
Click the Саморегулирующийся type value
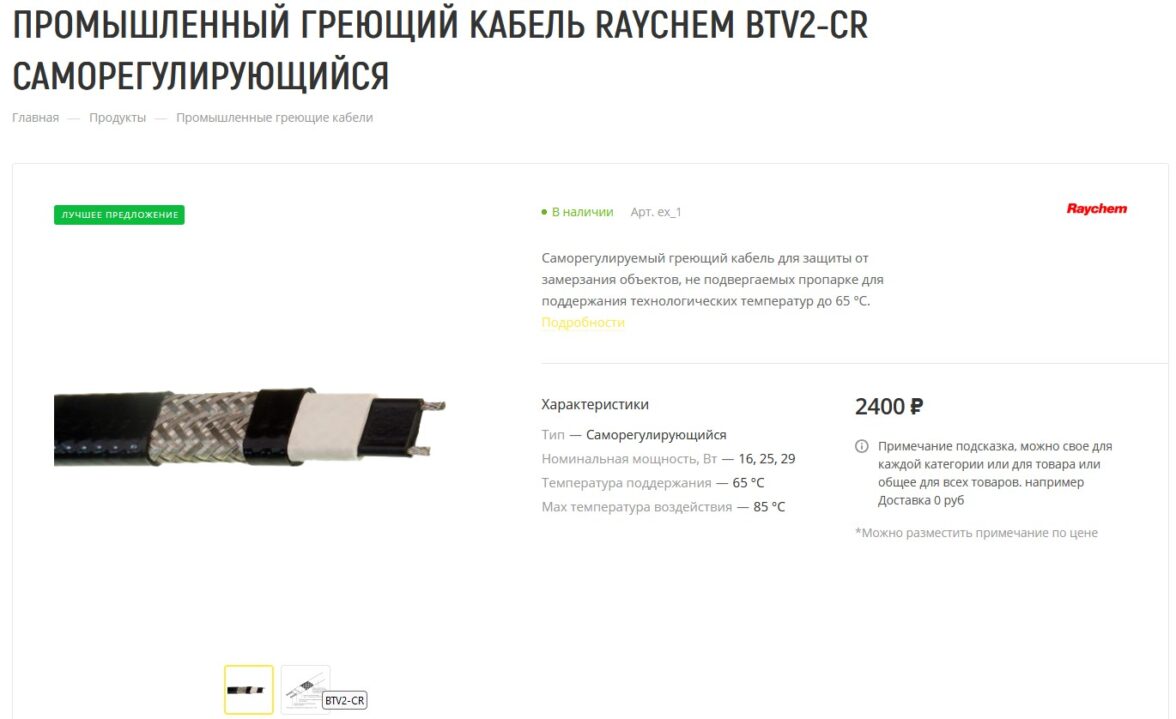point(656,435)
